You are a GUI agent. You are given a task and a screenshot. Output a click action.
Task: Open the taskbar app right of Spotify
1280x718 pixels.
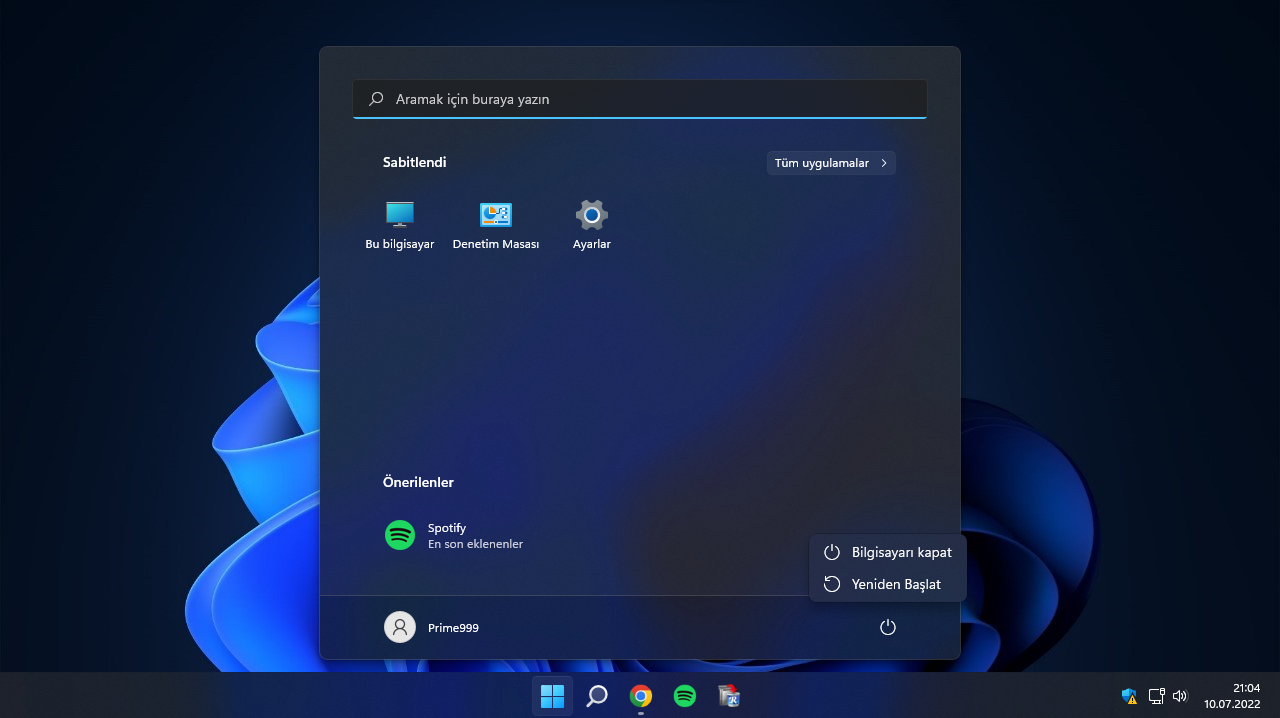(x=729, y=696)
